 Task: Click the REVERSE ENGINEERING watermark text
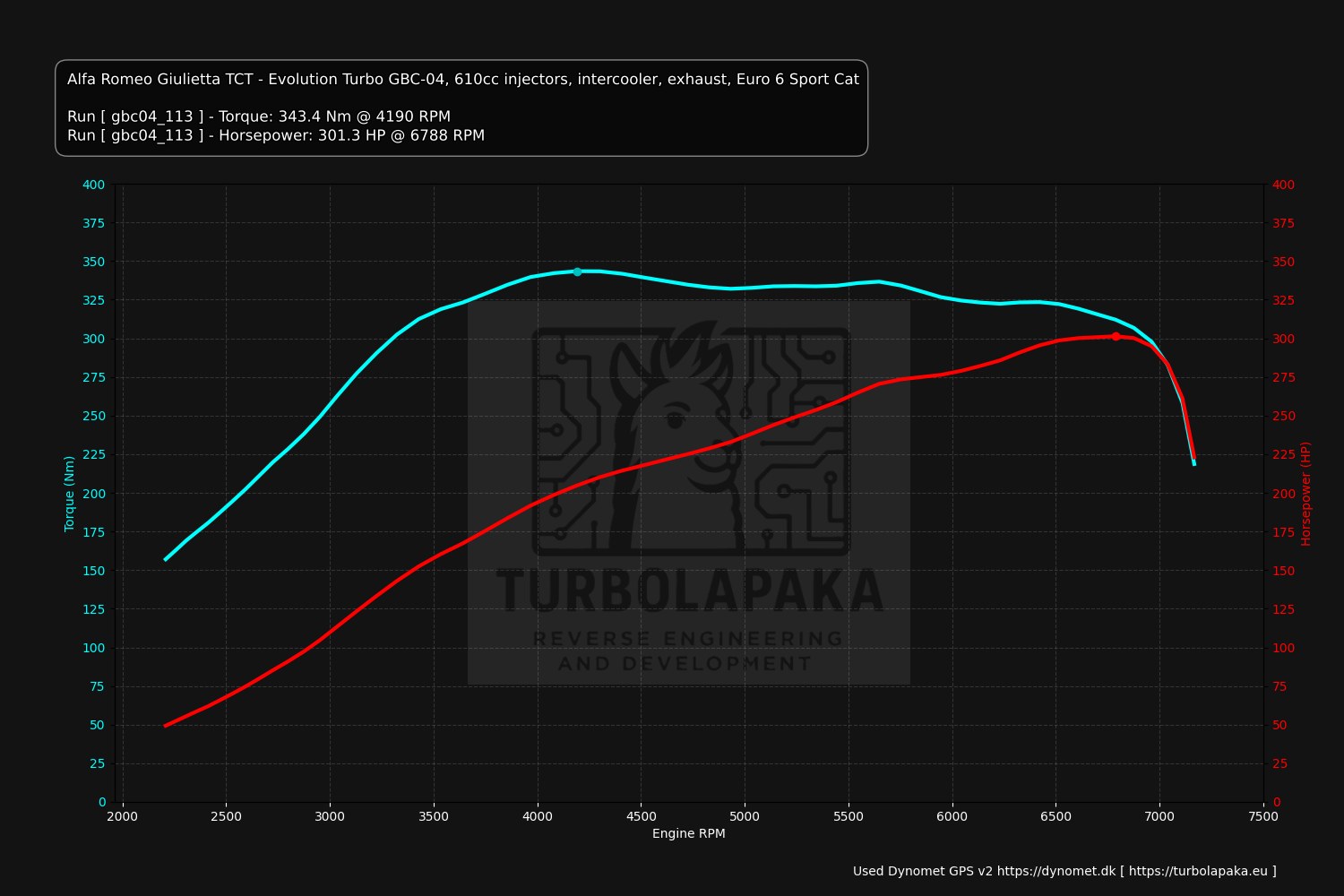pyautogui.click(x=687, y=639)
